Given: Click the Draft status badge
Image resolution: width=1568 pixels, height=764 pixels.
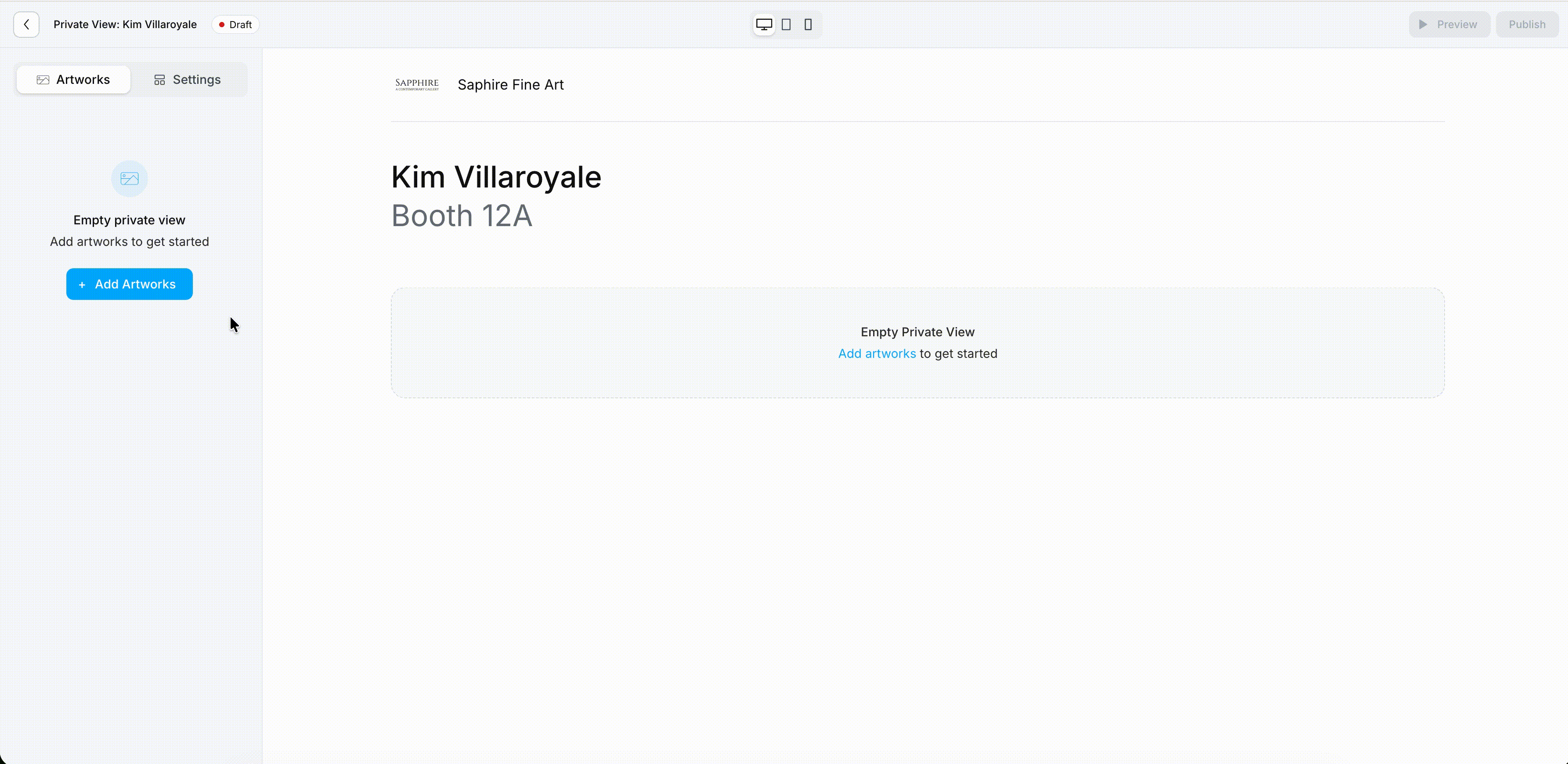Looking at the screenshot, I should pos(235,24).
